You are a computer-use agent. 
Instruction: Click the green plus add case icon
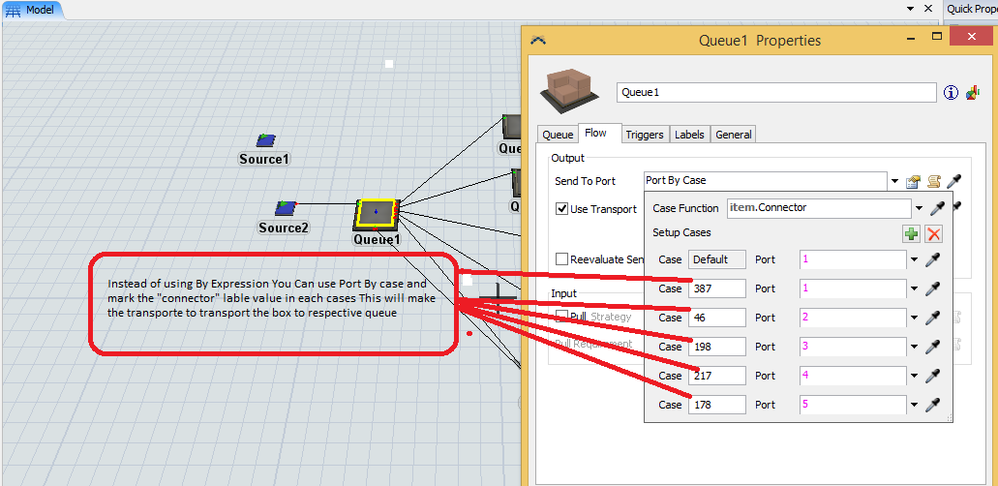[911, 233]
